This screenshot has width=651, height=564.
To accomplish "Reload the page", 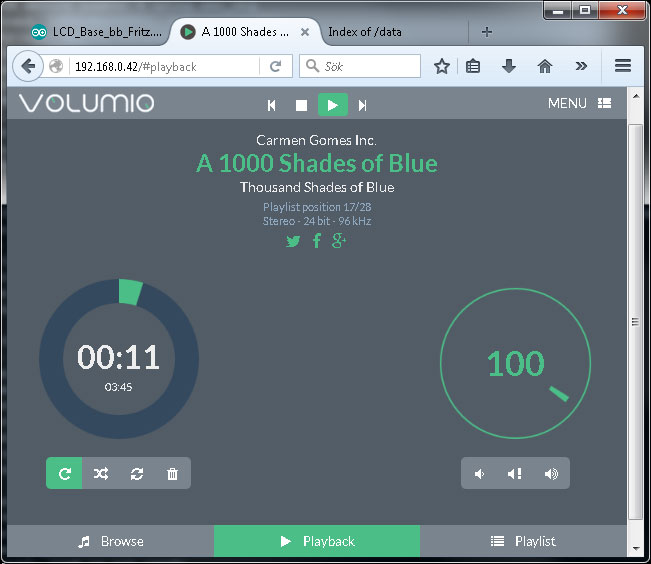I will tap(275, 66).
